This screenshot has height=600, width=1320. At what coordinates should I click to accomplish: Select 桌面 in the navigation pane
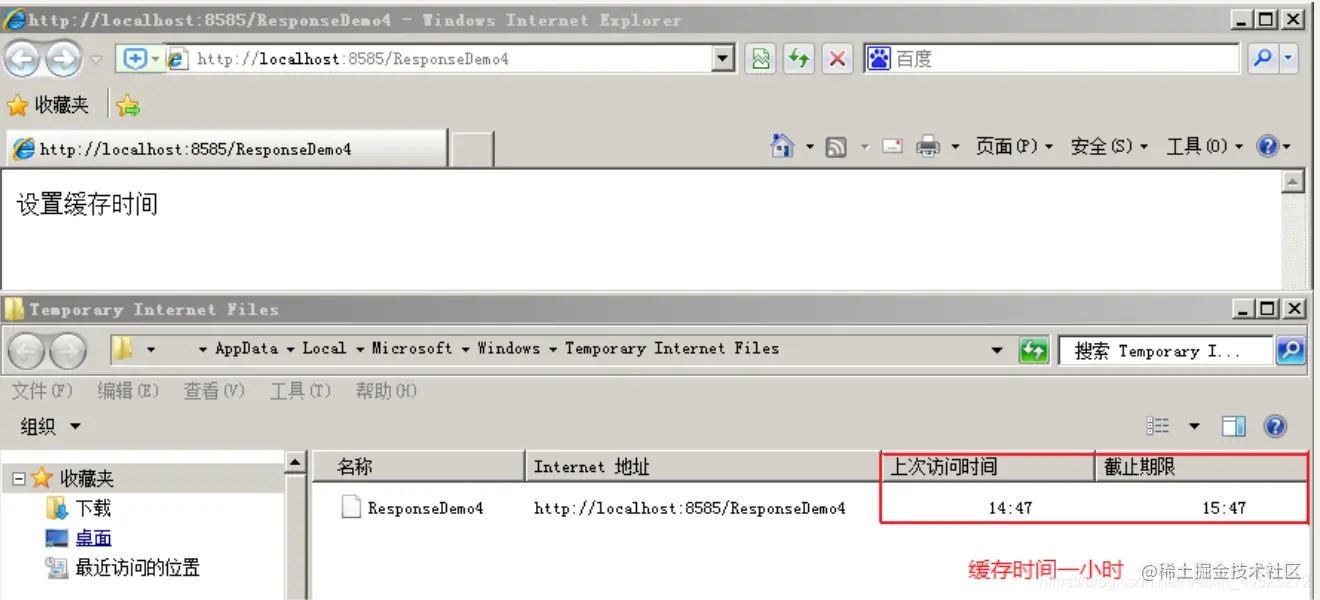coord(94,539)
